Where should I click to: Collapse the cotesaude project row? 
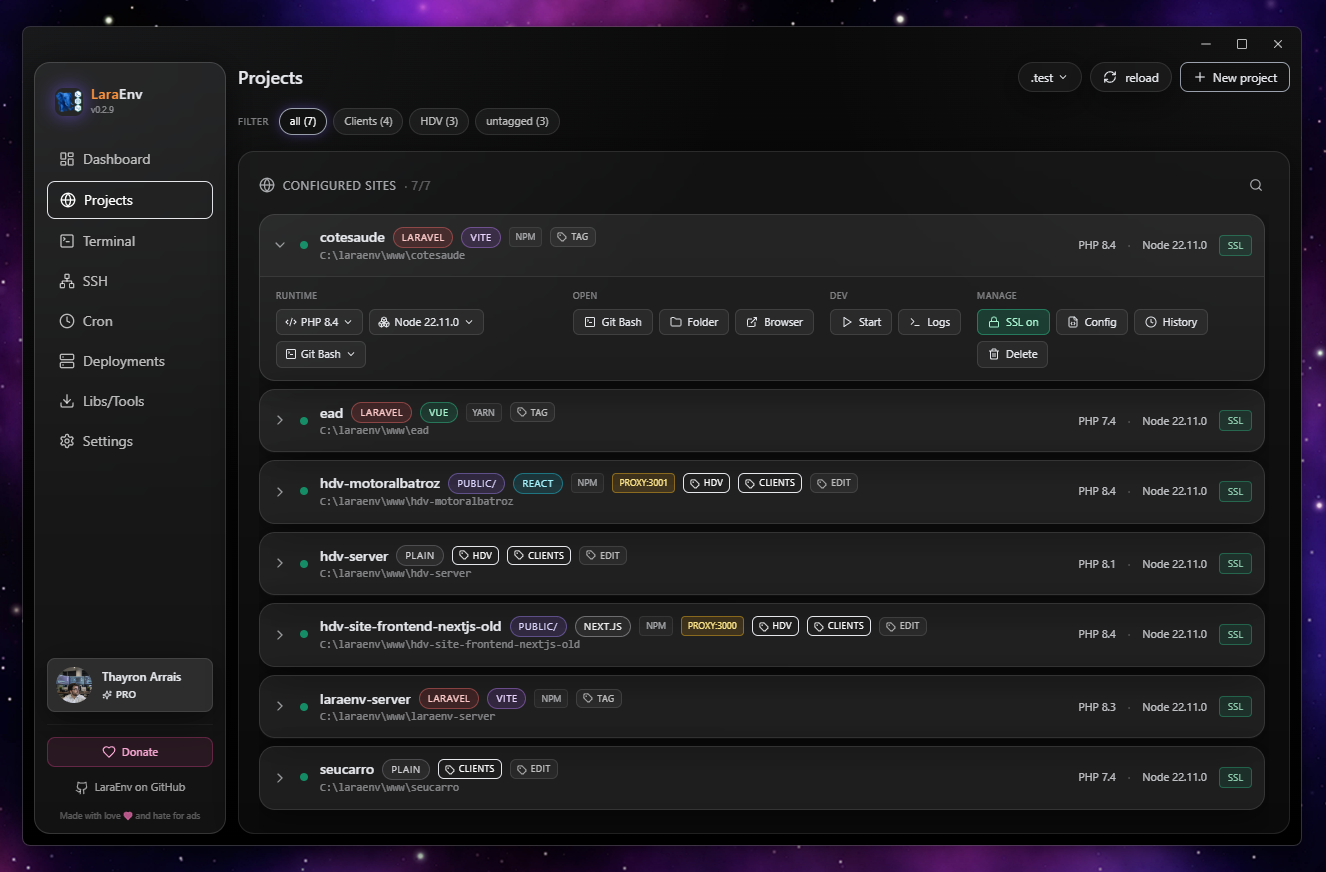point(280,245)
